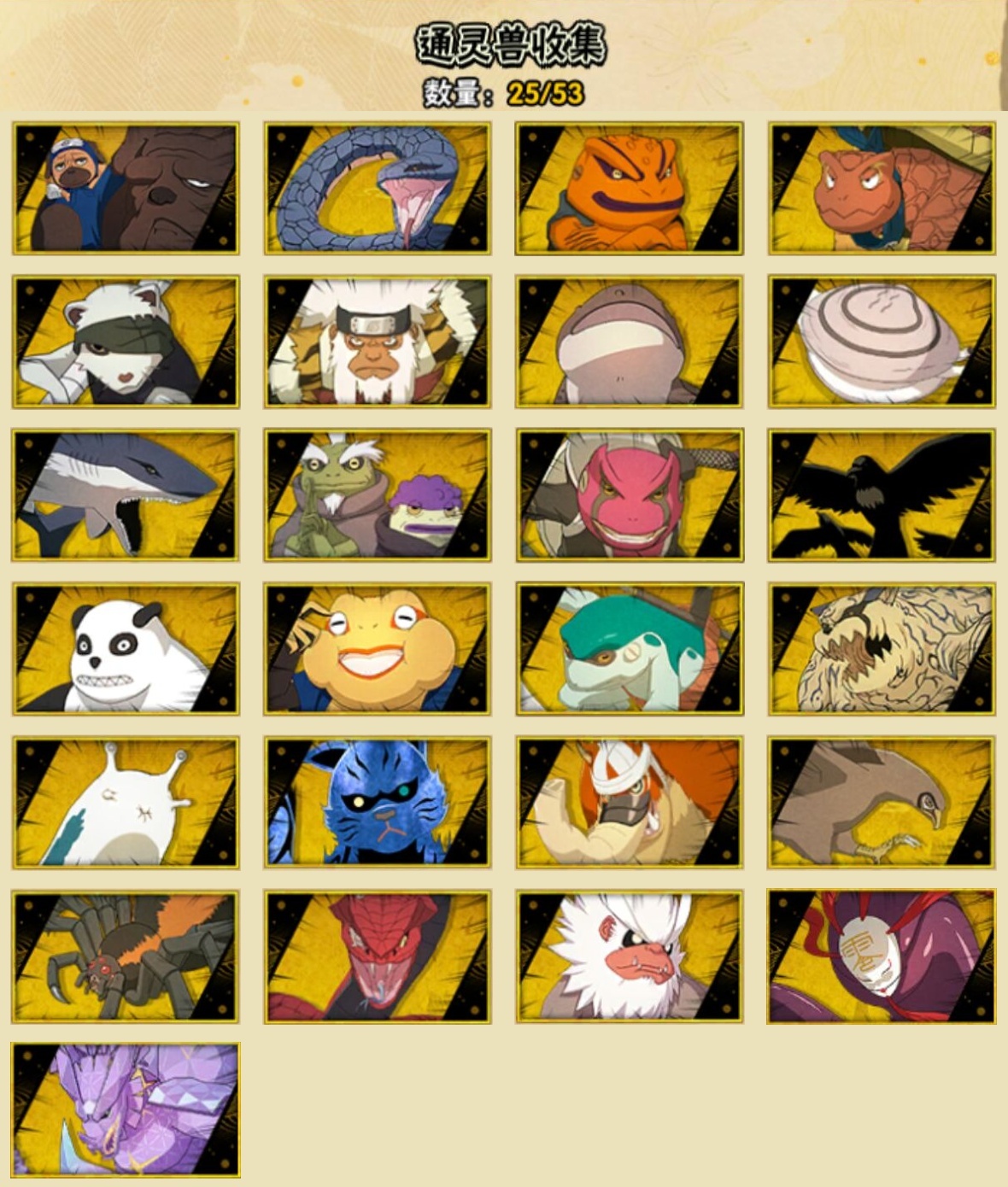Viewport: 1008px width, 1187px height.
Task: Open the white-maned baboon card
Action: 630,956
